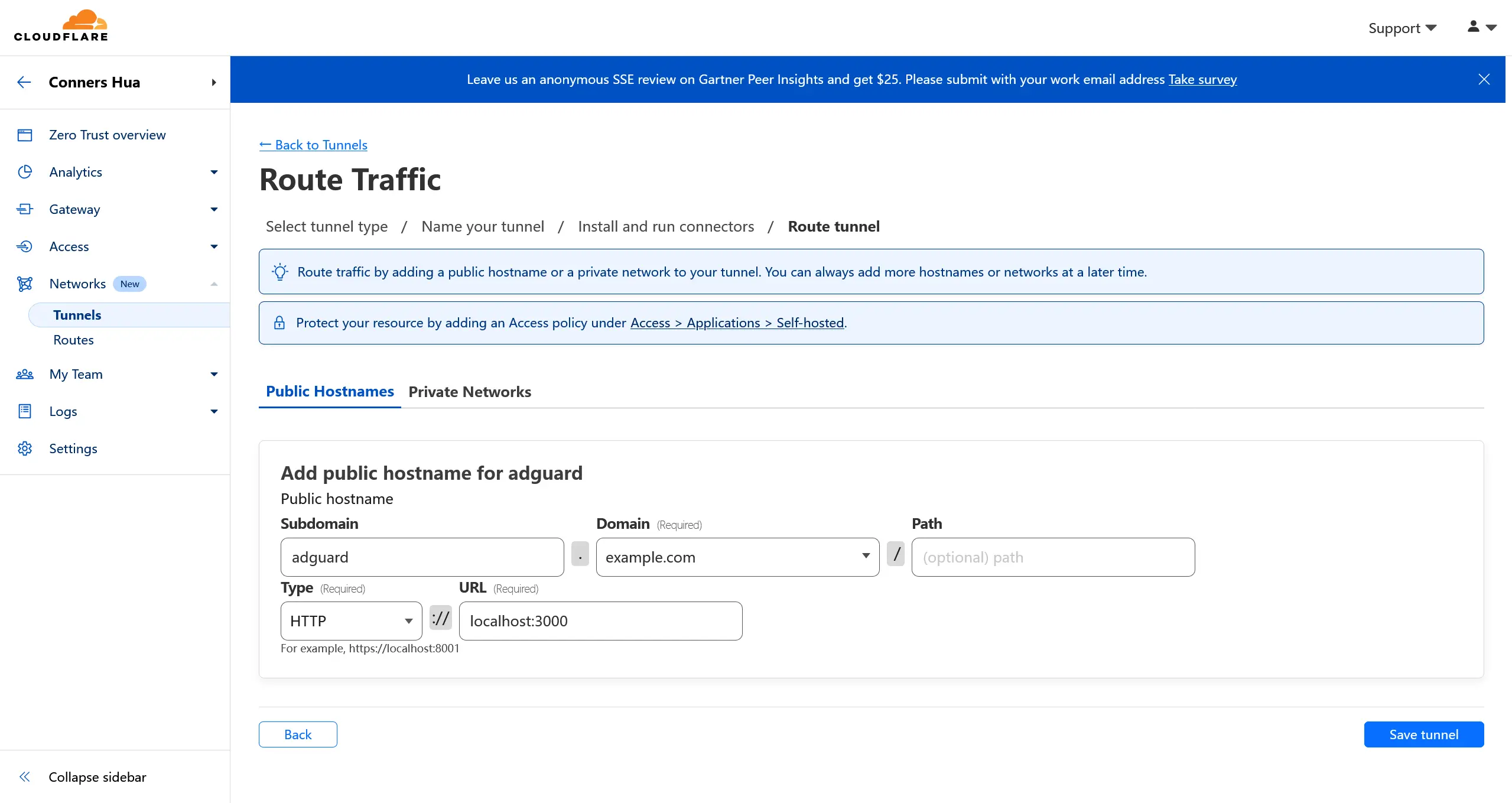Expand the Gateway menu arrow
The height and width of the screenshot is (803, 1512).
click(214, 209)
